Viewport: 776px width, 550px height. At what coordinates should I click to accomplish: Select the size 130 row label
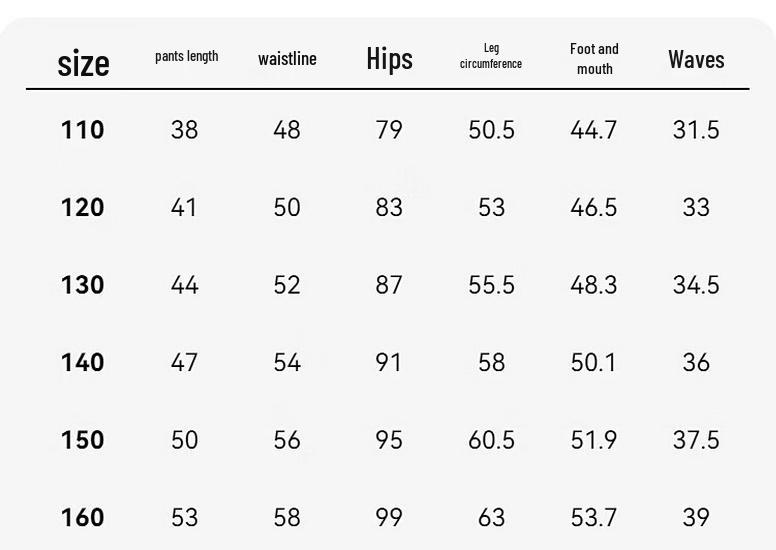tap(83, 285)
